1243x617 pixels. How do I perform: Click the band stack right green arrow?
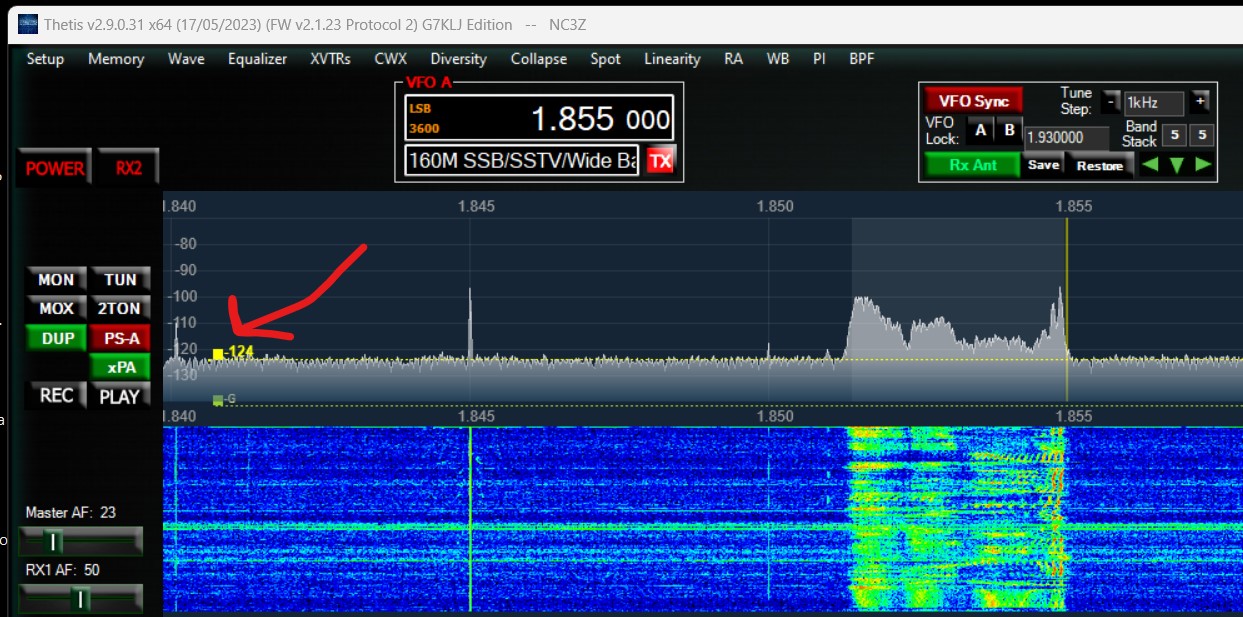1203,165
